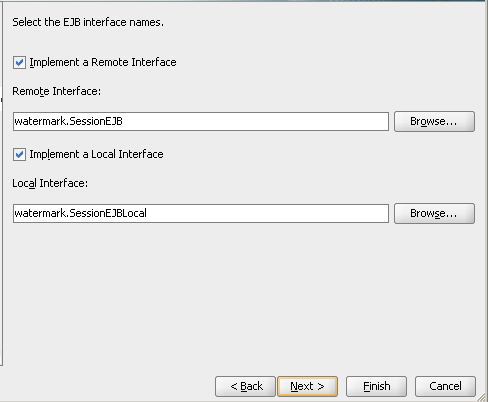The height and width of the screenshot is (402, 488).
Task: Click the 'Implement a Local Interface' label text
Action: (x=96, y=154)
